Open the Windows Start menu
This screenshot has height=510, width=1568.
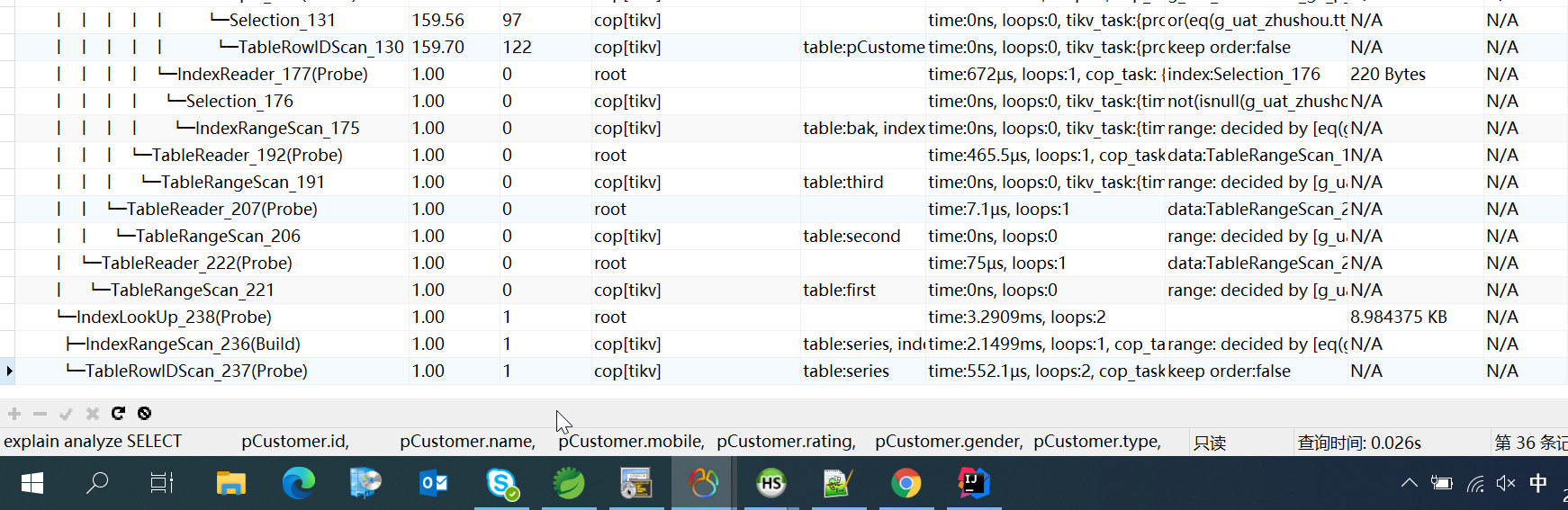(x=32, y=484)
